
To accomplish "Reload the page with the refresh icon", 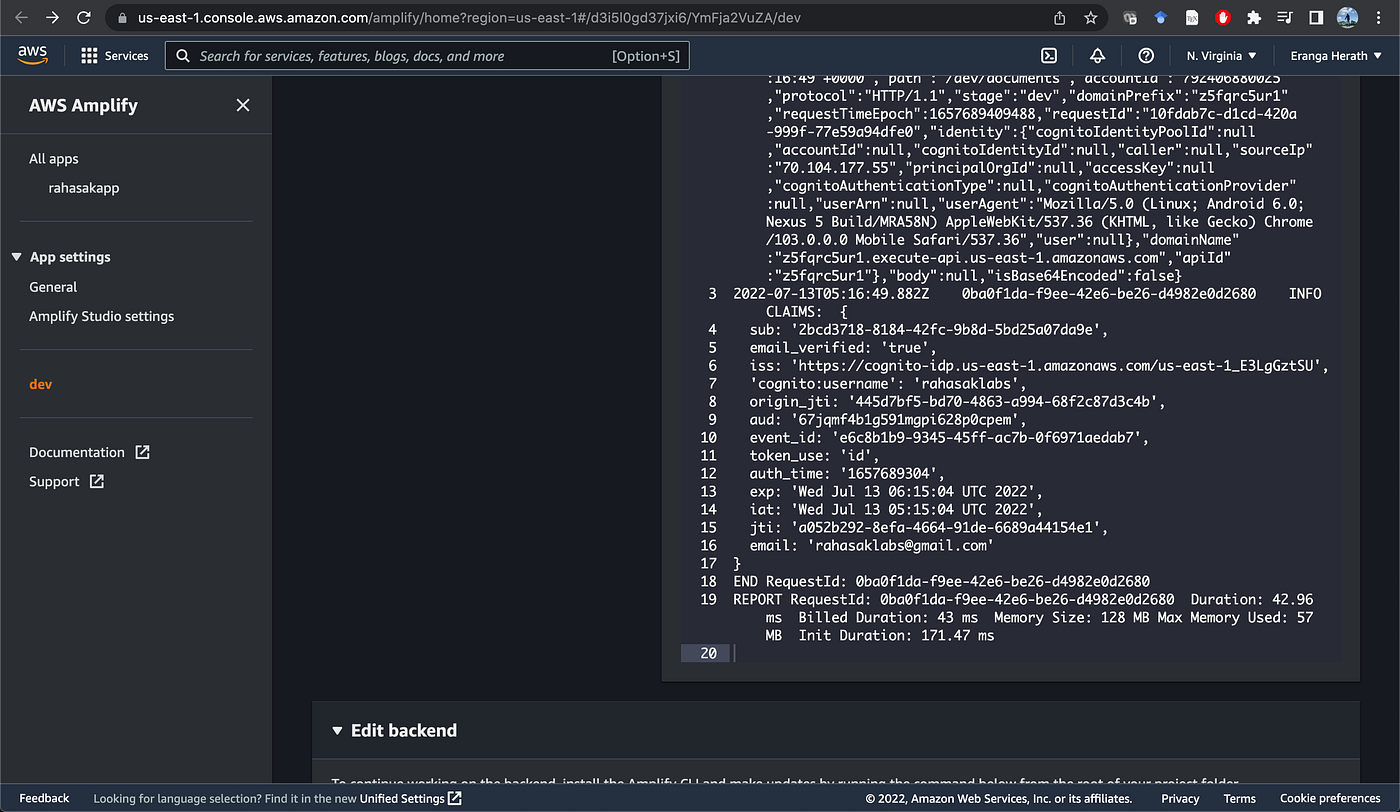I will tap(83, 18).
